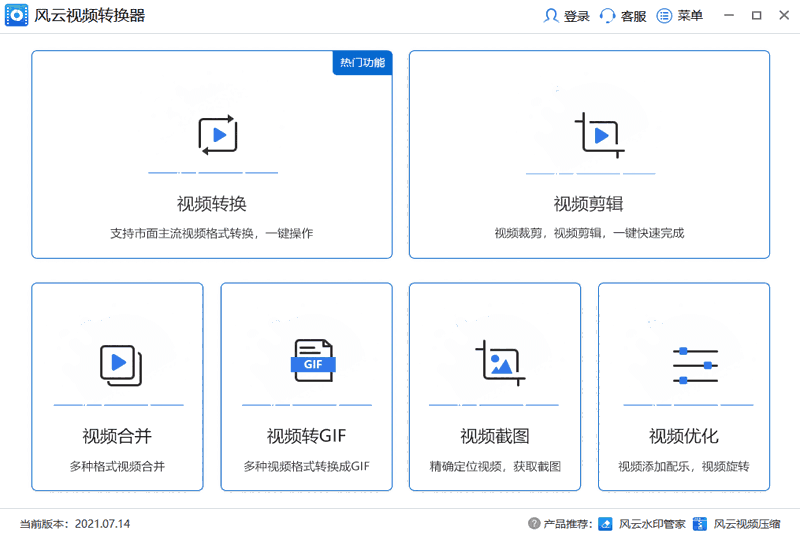800x533 pixels.
Task: Click the 登录 user icon
Action: tap(551, 16)
